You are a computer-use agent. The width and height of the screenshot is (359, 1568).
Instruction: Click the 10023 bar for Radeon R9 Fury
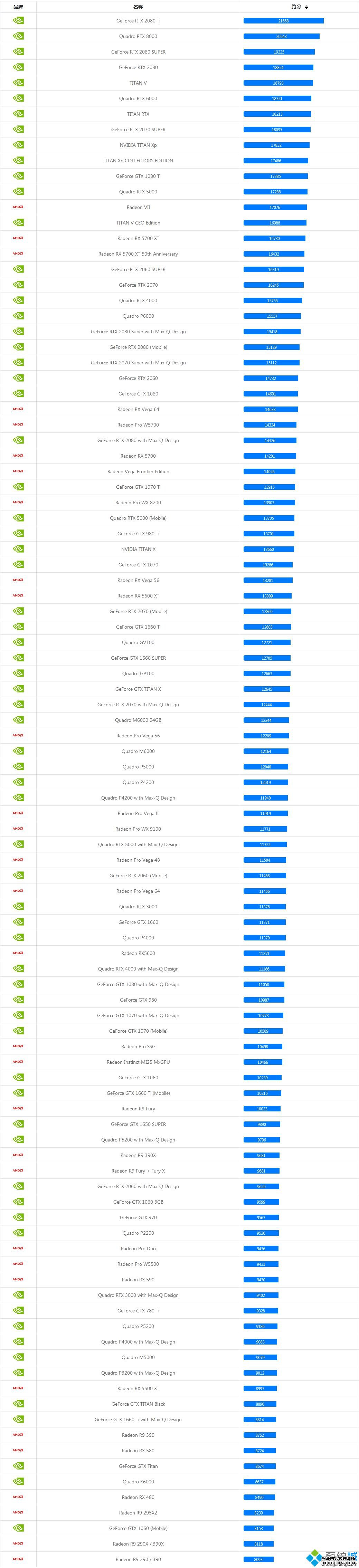(x=262, y=1108)
